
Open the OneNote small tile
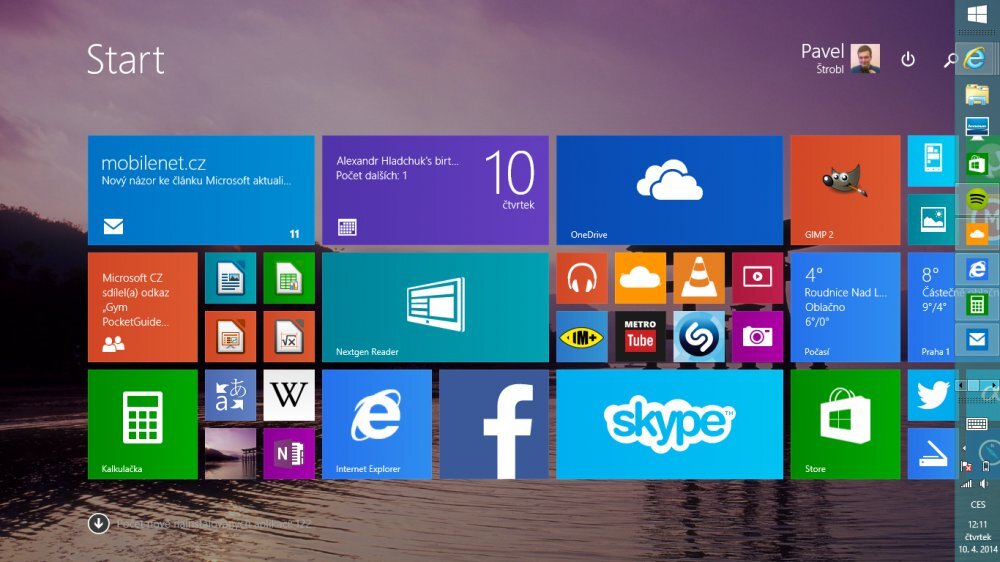click(289, 454)
